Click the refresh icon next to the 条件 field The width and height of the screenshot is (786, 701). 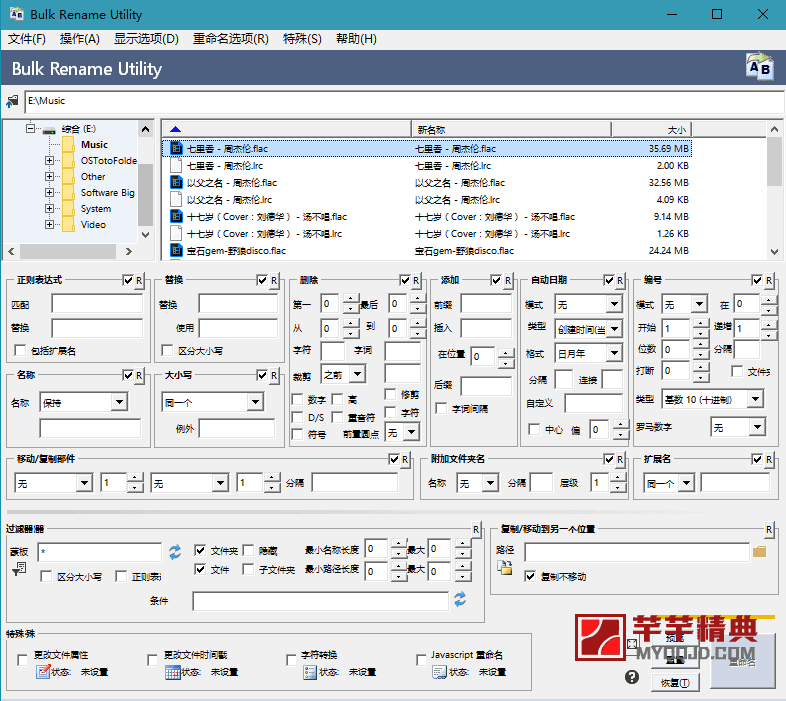pos(460,599)
